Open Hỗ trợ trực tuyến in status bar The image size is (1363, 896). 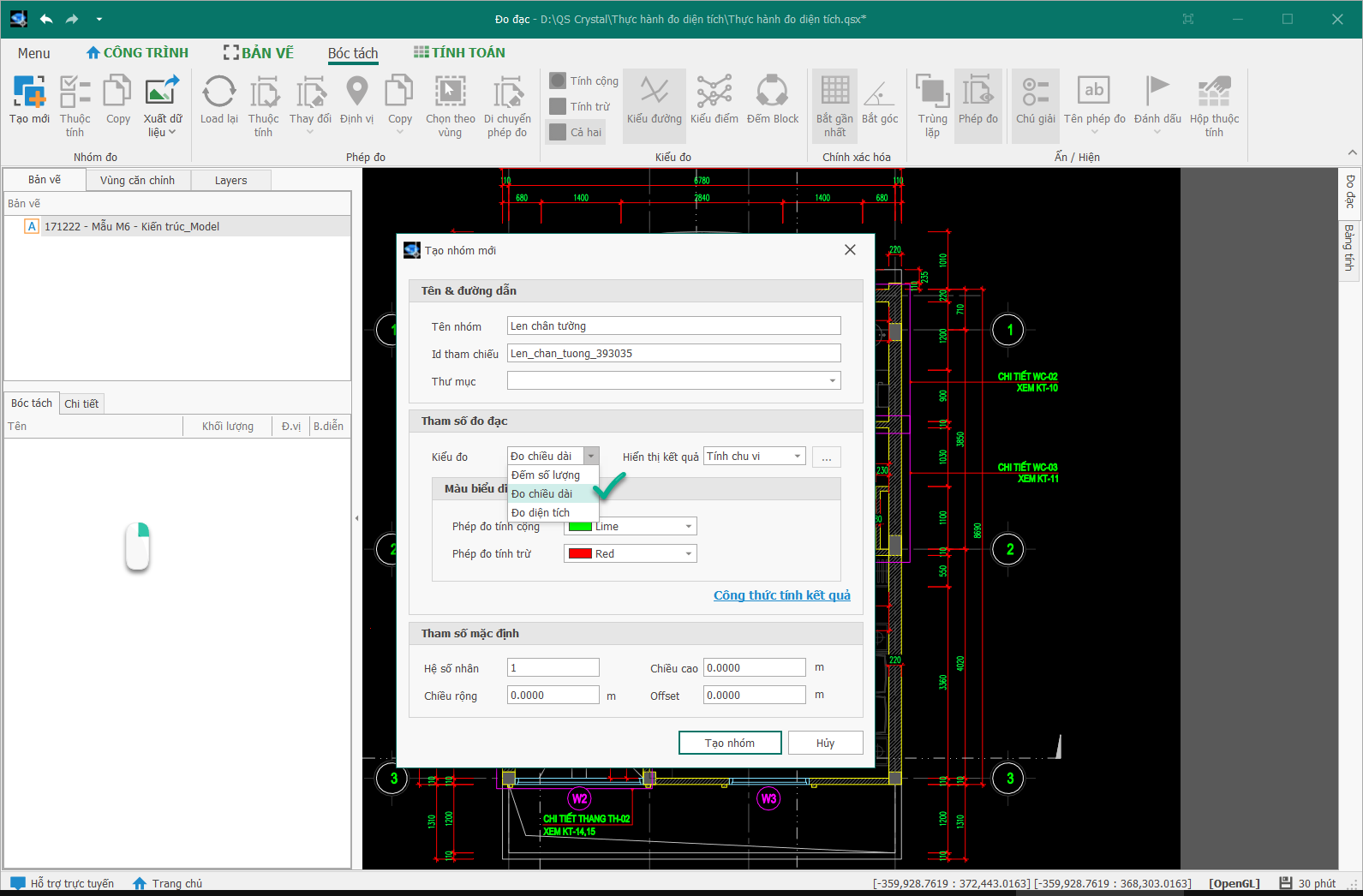pyautogui.click(x=63, y=883)
